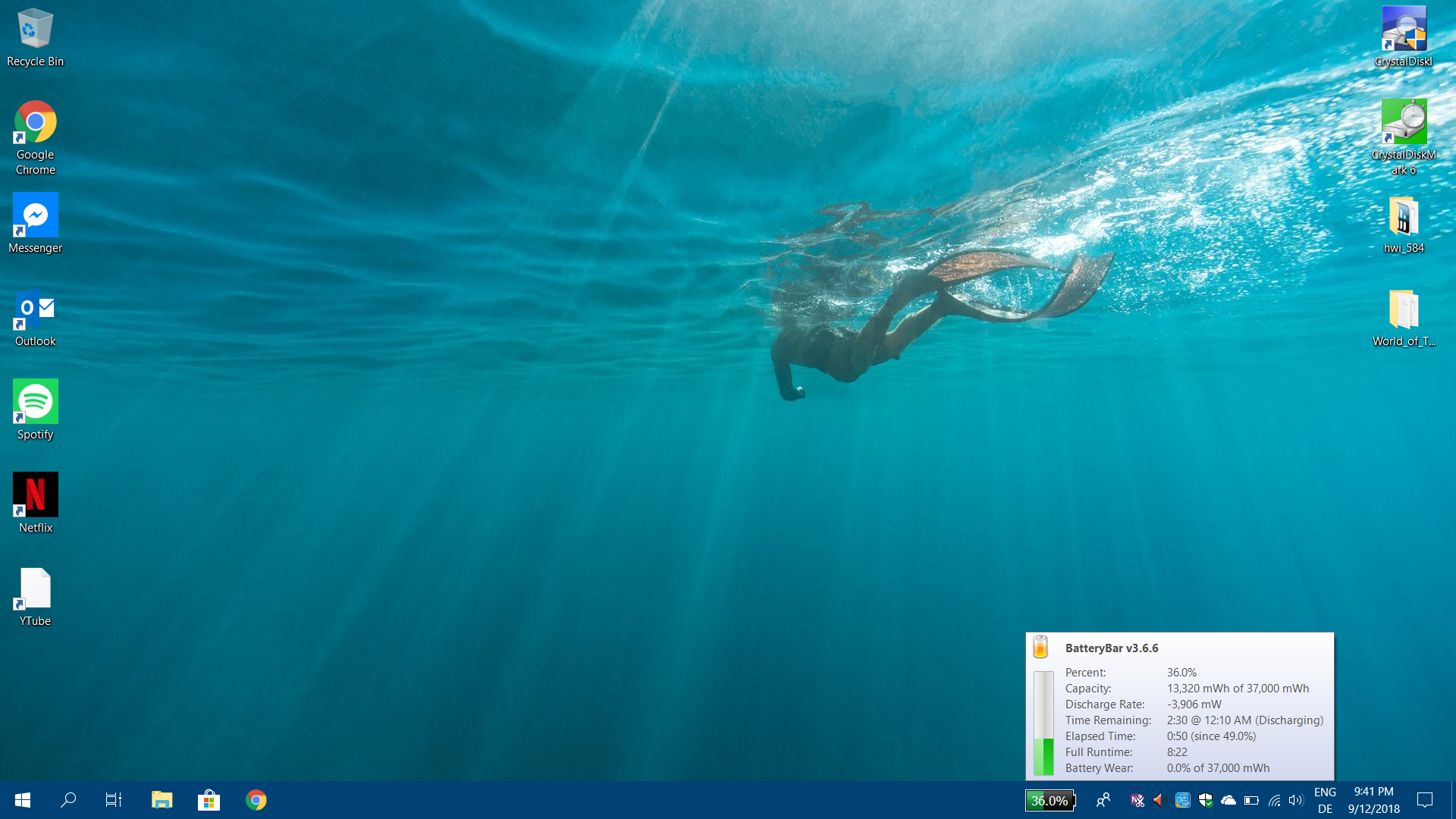Open the OneNote clipping tool tray icon
This screenshot has height=819, width=1456.
click(1137, 800)
